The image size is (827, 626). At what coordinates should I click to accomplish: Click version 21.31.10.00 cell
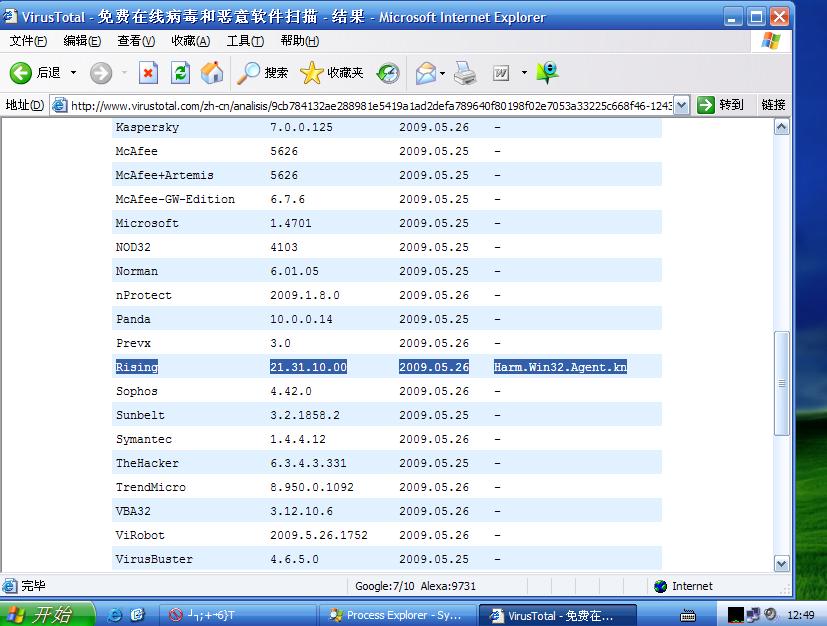(309, 367)
